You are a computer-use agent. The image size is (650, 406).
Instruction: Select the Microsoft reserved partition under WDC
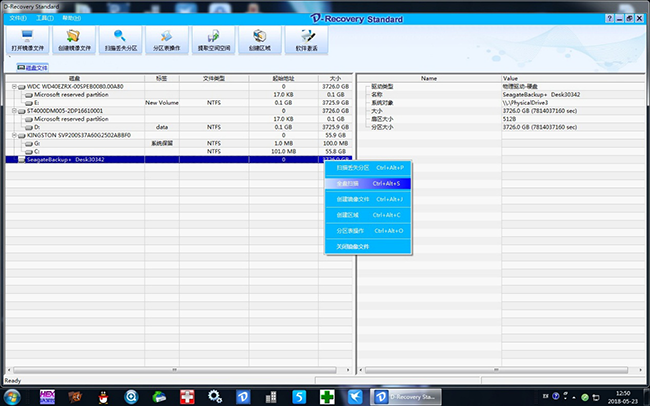point(71,95)
